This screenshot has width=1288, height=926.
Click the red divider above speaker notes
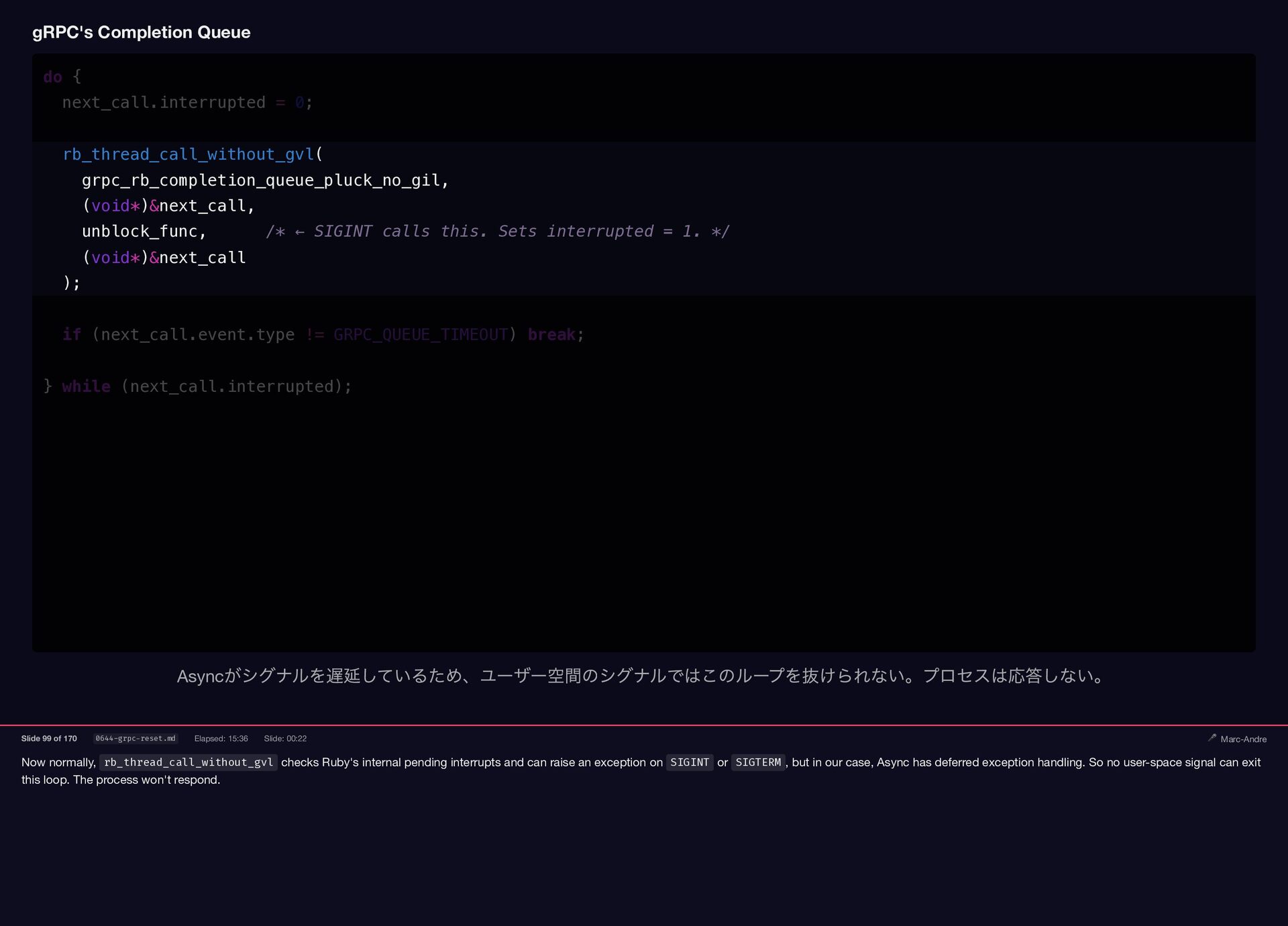point(644,725)
